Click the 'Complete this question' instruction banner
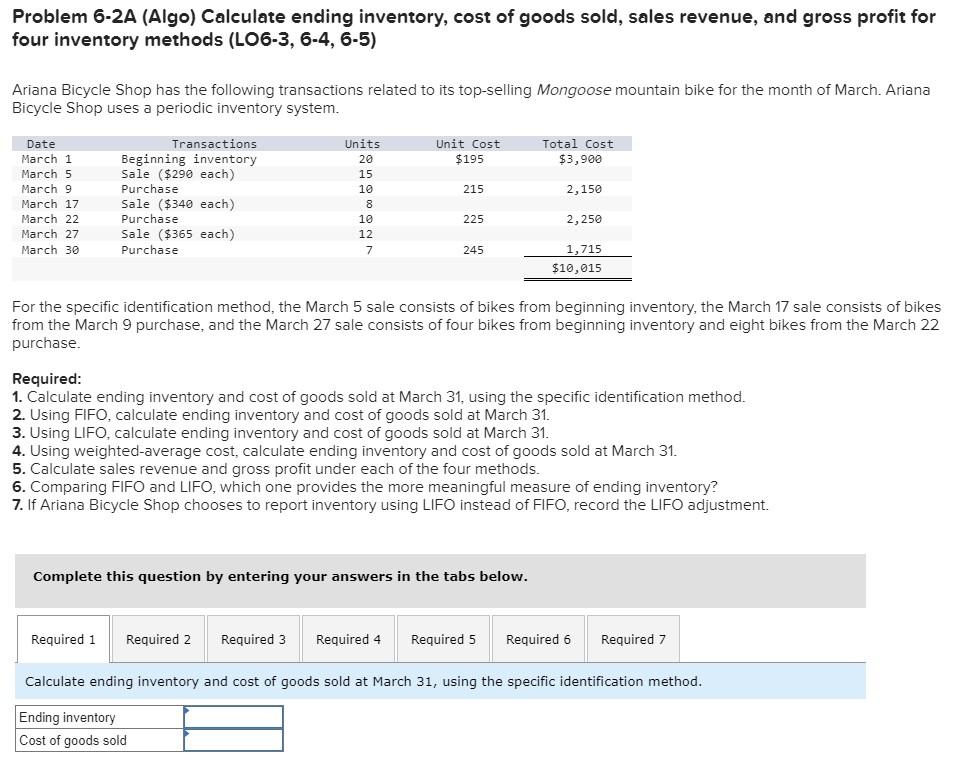Screen dimensions: 957x772 click(x=440, y=580)
